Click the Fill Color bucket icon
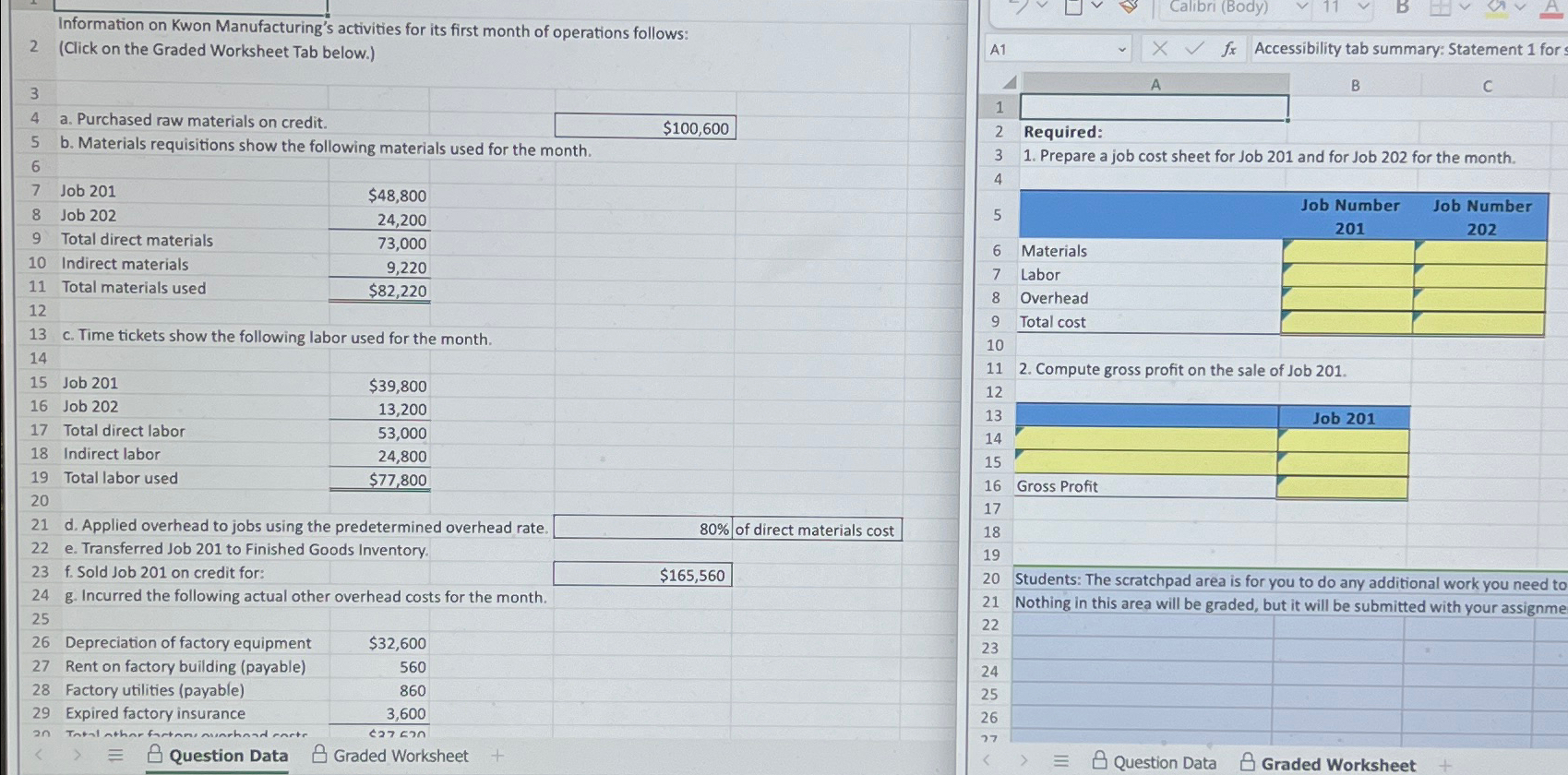 1496,7
